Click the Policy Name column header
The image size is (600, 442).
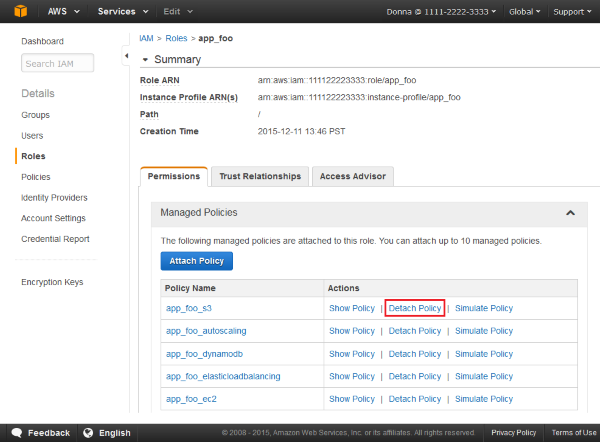tap(190, 288)
